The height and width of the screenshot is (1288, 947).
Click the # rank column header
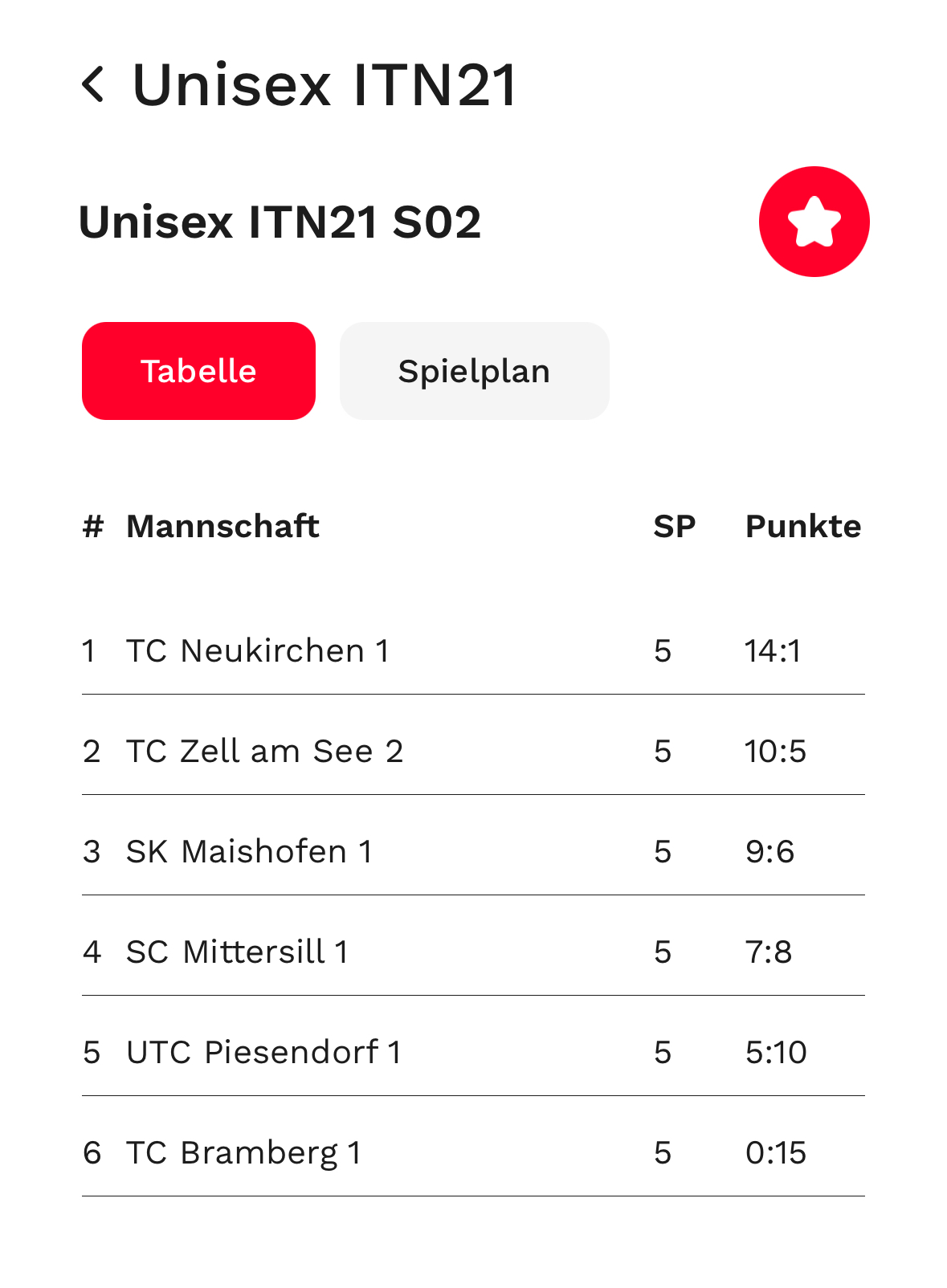coord(93,527)
